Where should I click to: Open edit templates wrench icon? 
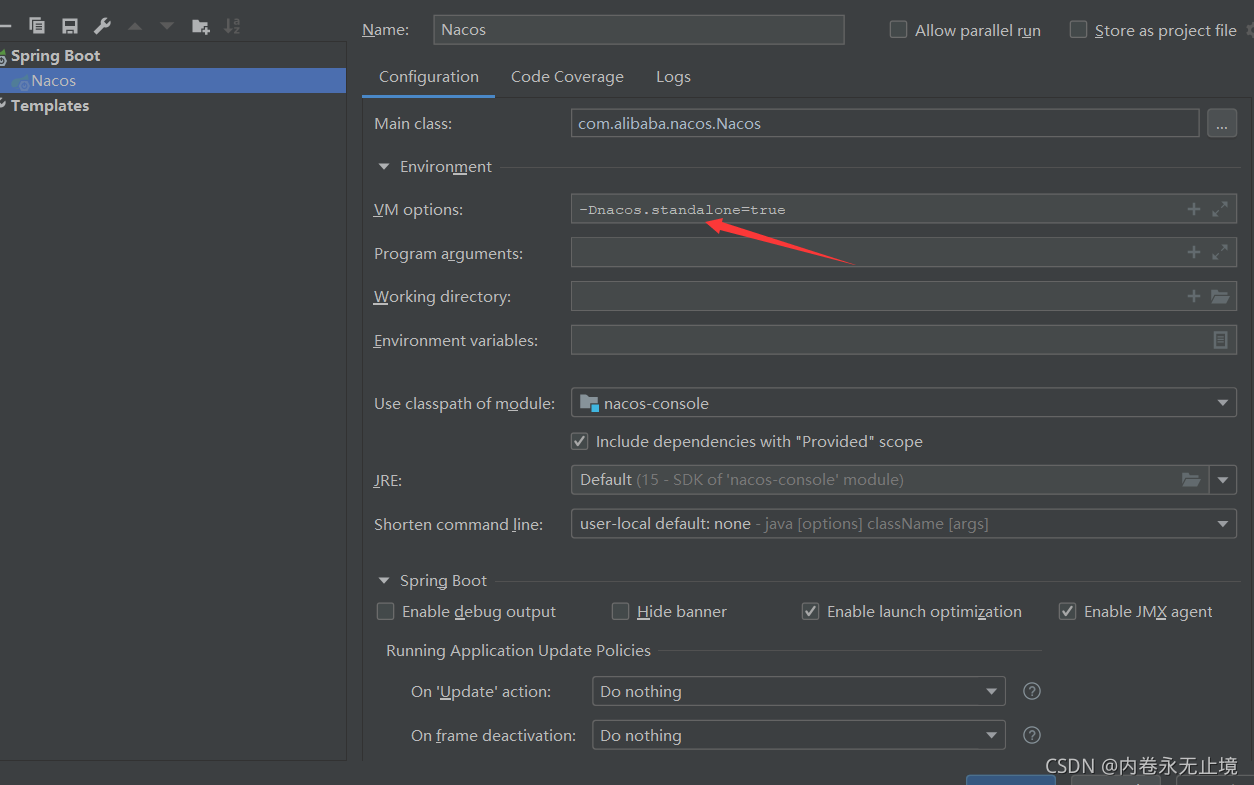pyautogui.click(x=102, y=26)
